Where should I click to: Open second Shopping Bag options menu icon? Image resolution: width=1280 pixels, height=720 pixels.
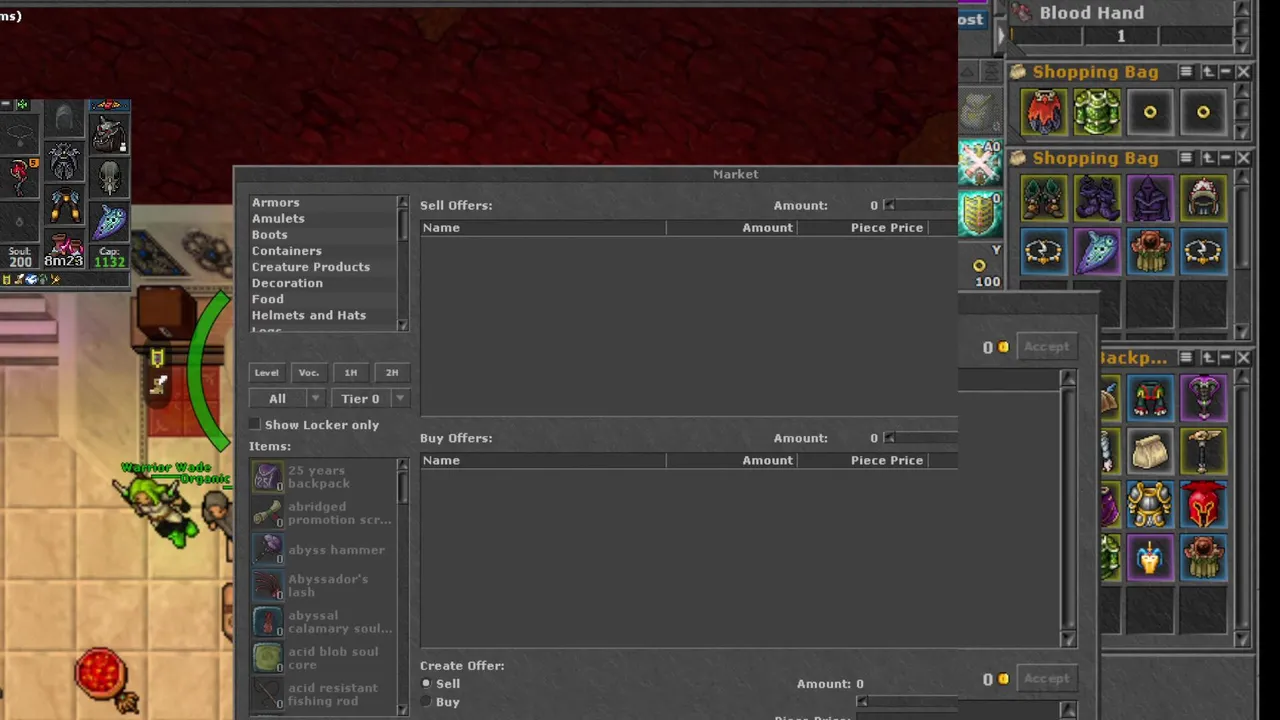tap(1186, 158)
